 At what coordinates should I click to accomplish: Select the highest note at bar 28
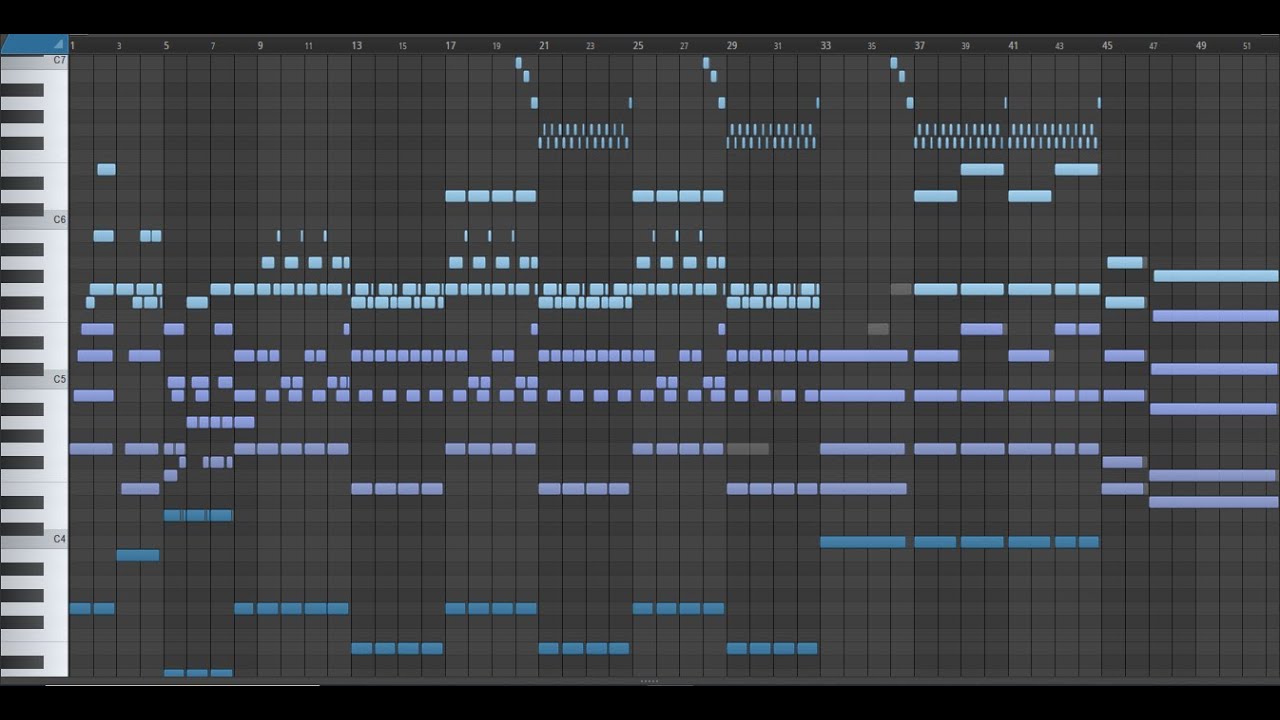[706, 63]
